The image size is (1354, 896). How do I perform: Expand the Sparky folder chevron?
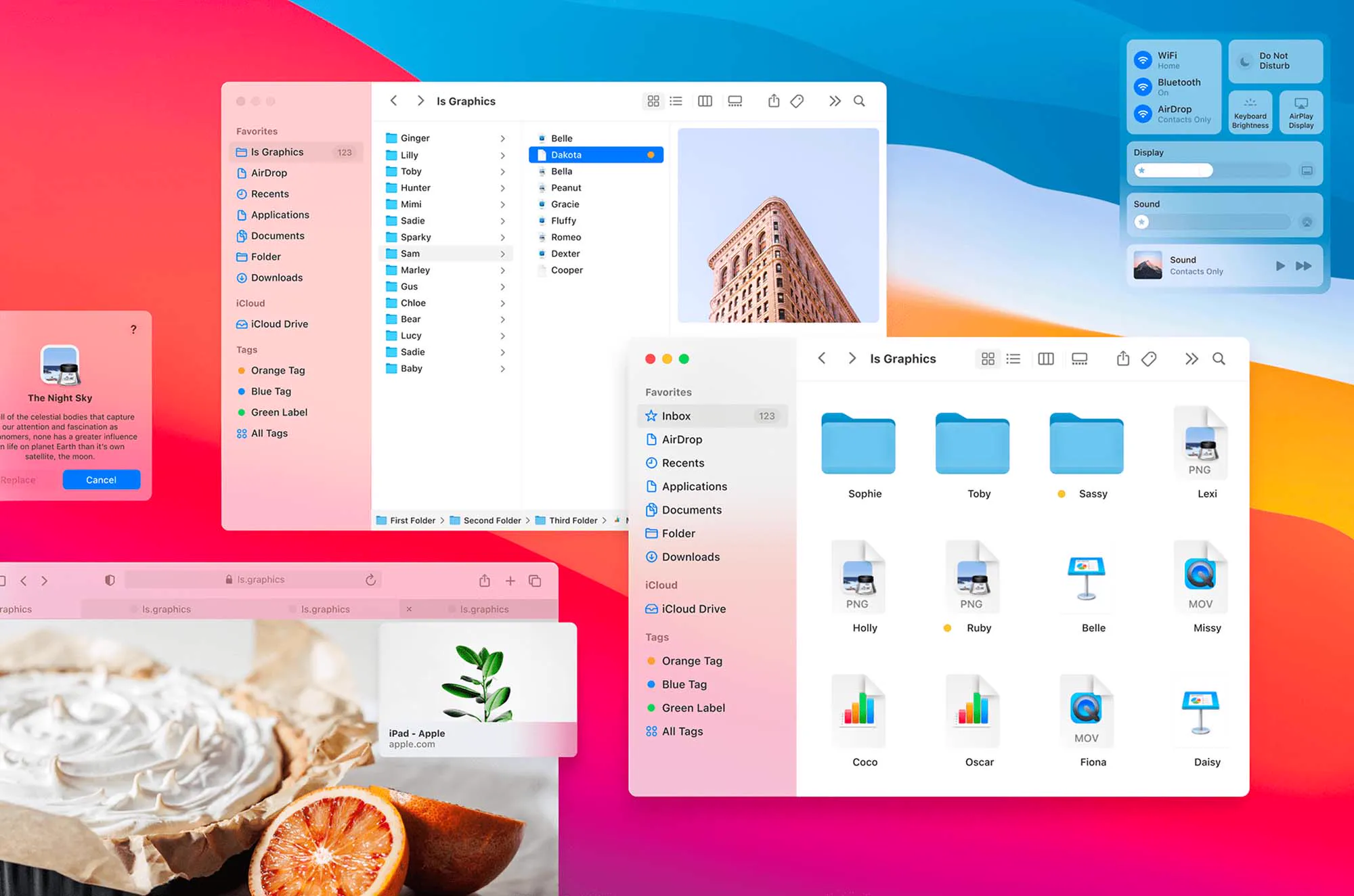tap(502, 238)
